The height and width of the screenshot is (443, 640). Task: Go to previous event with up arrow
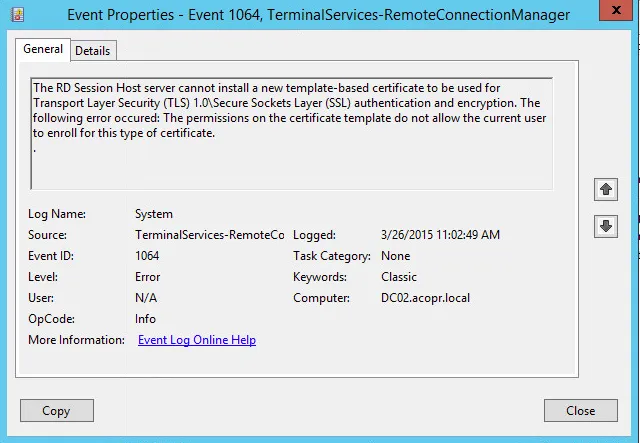606,189
